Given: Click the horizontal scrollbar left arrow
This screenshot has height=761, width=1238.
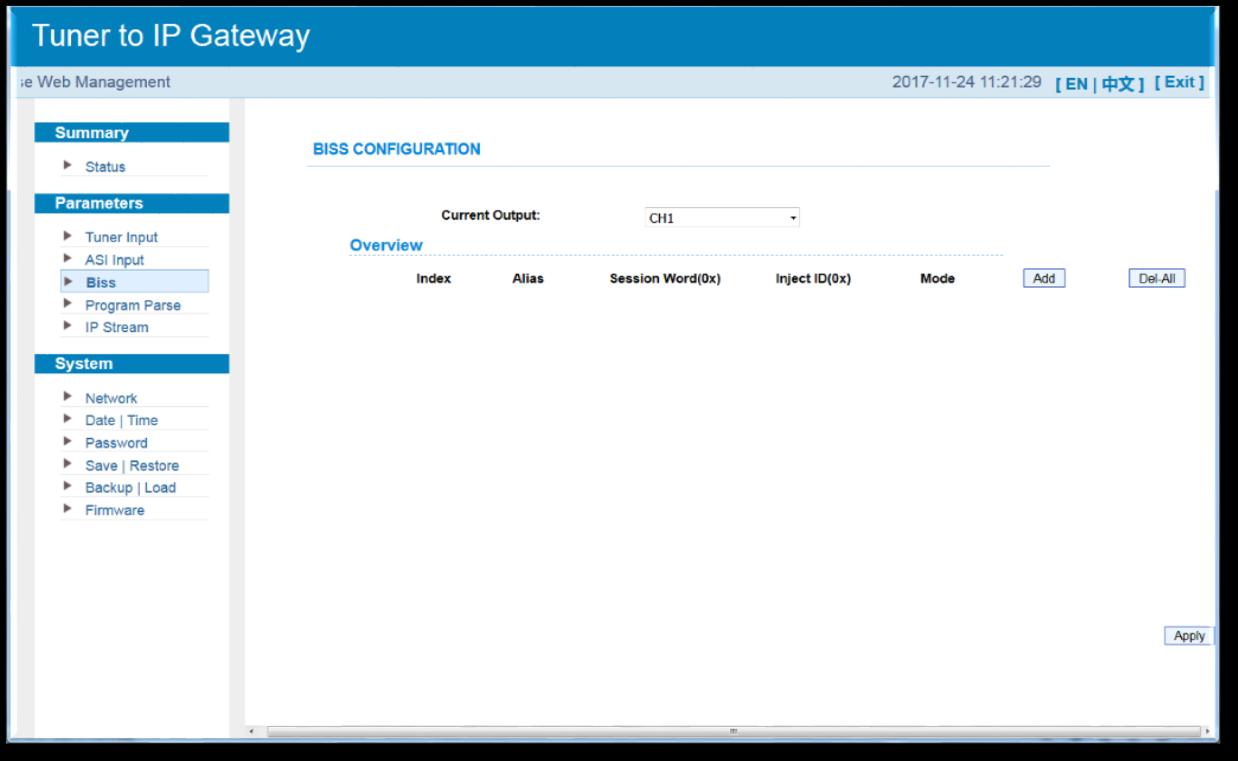Looking at the screenshot, I should (x=251, y=733).
